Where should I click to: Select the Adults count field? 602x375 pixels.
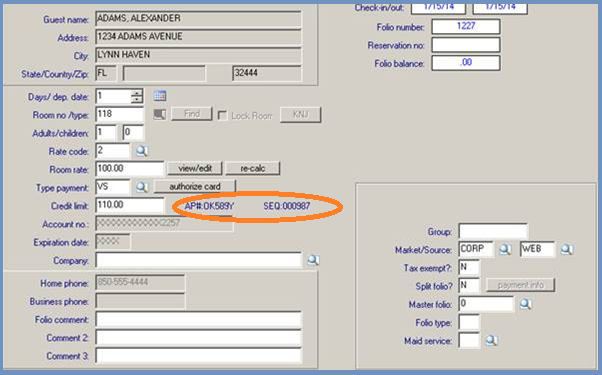(x=106, y=132)
